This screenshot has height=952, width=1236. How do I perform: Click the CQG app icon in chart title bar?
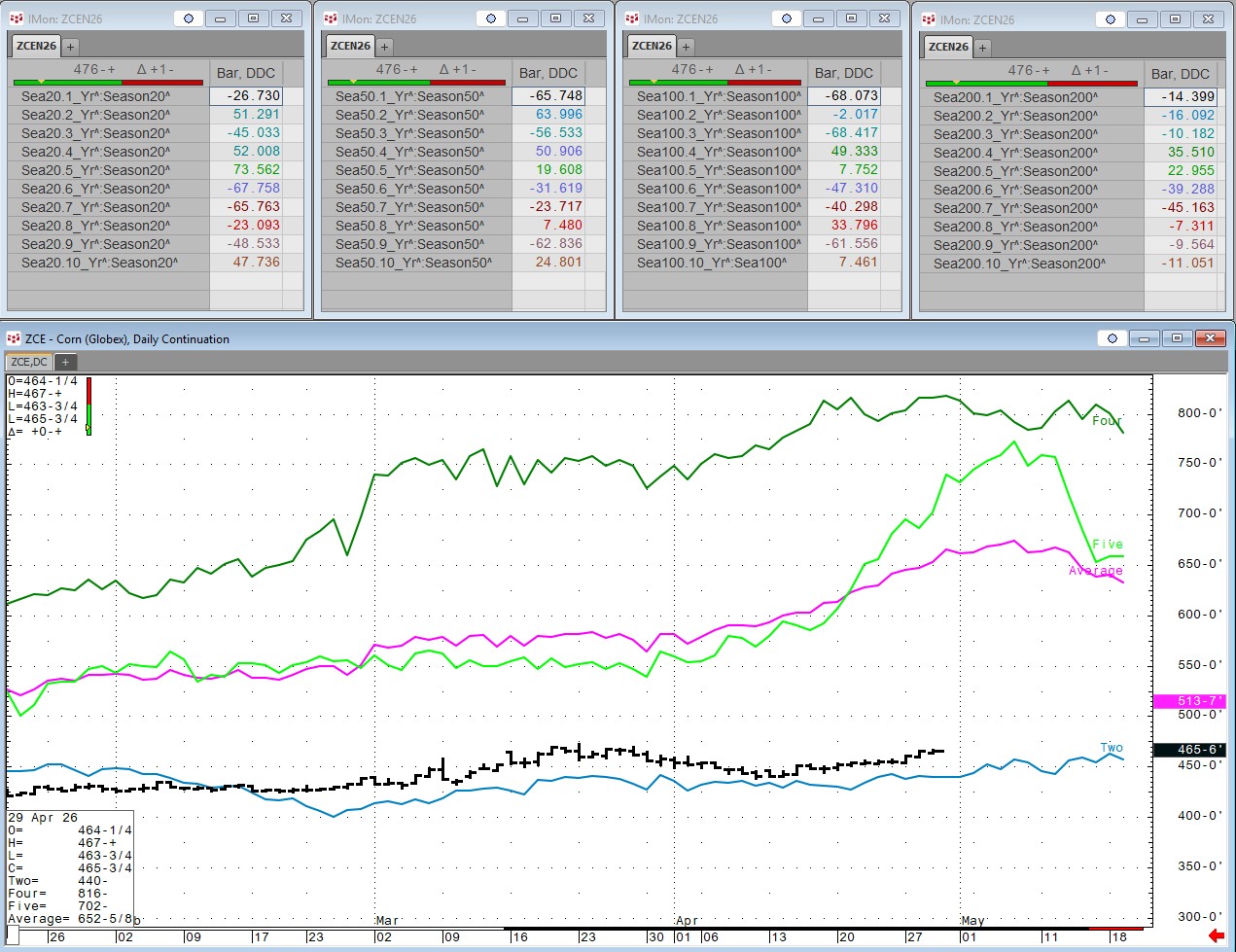pos(14,338)
